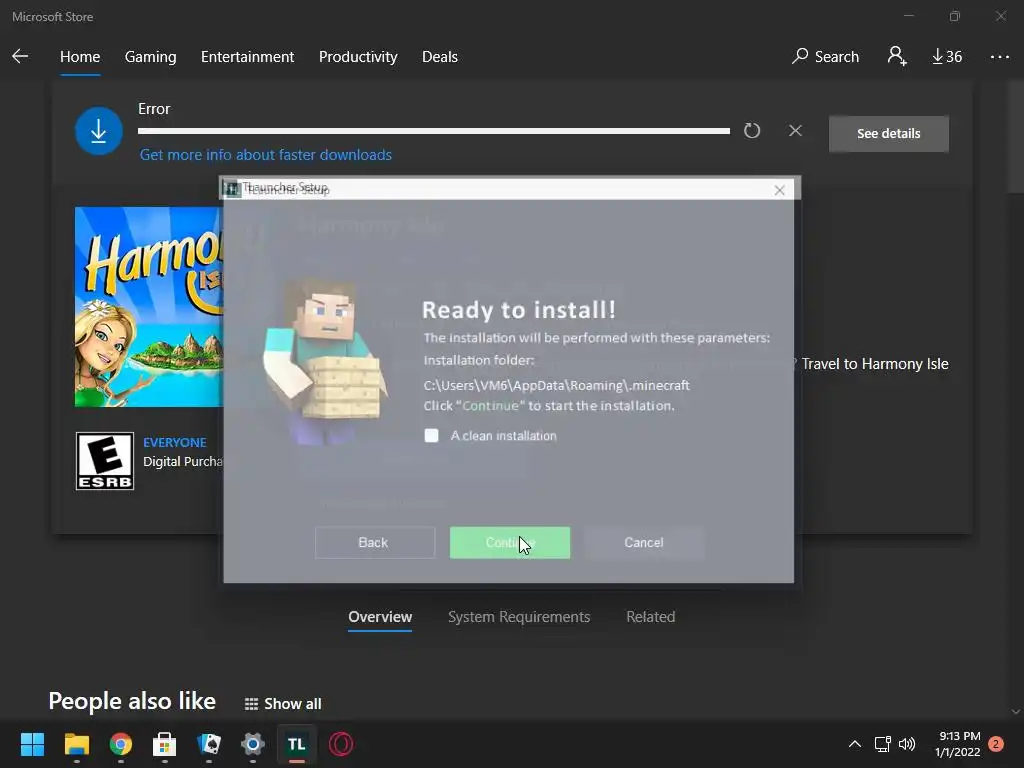Select the Overview tab

point(380,616)
